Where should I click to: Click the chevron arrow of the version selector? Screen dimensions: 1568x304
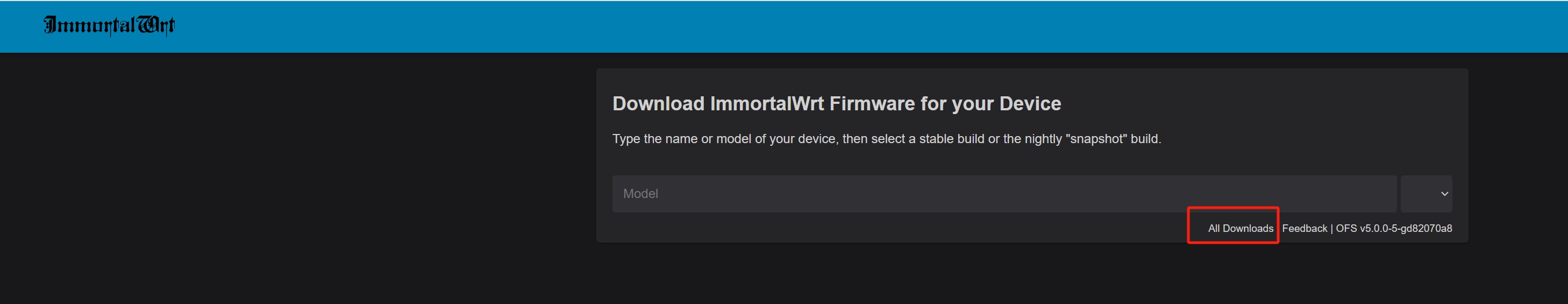[1444, 194]
